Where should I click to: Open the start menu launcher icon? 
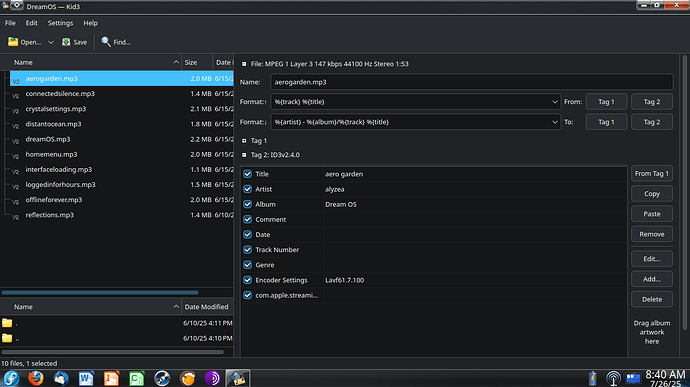11,378
